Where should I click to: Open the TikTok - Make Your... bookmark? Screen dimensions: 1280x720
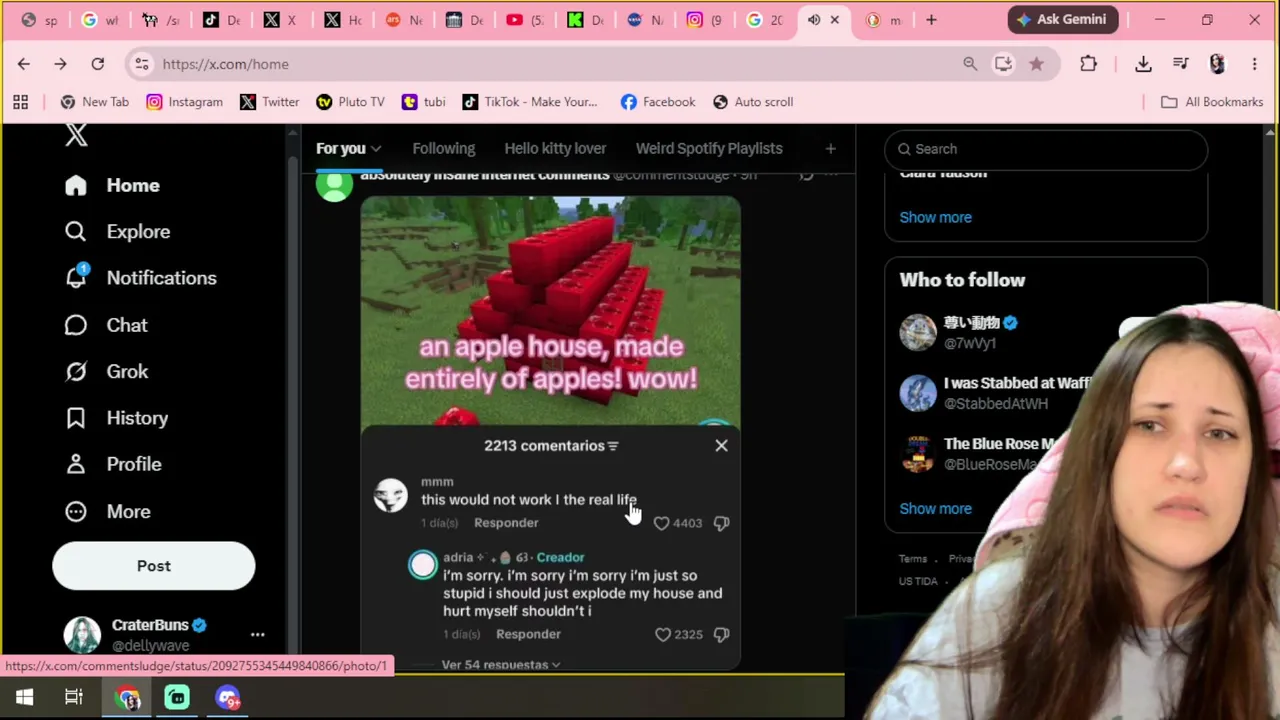pos(529,102)
